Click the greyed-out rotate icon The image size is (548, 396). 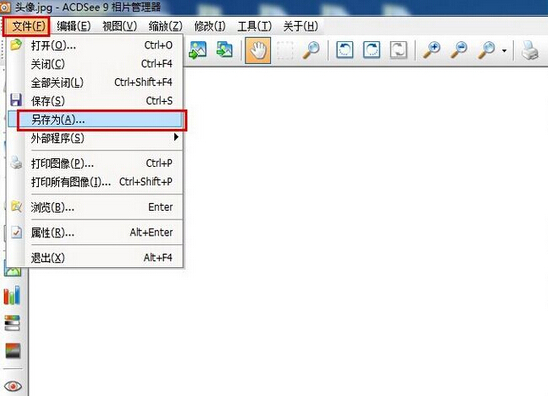tap(398, 50)
